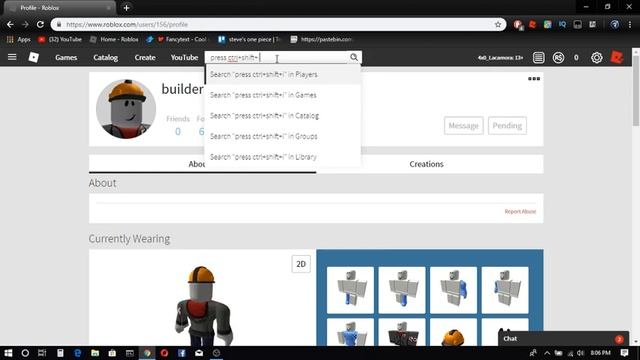Click the Roblox logo home icon

tap(33, 57)
